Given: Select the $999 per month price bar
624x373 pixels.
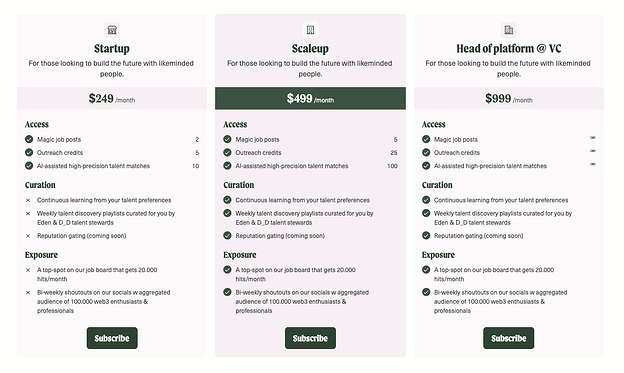Looking at the screenshot, I should pyautogui.click(x=509, y=98).
